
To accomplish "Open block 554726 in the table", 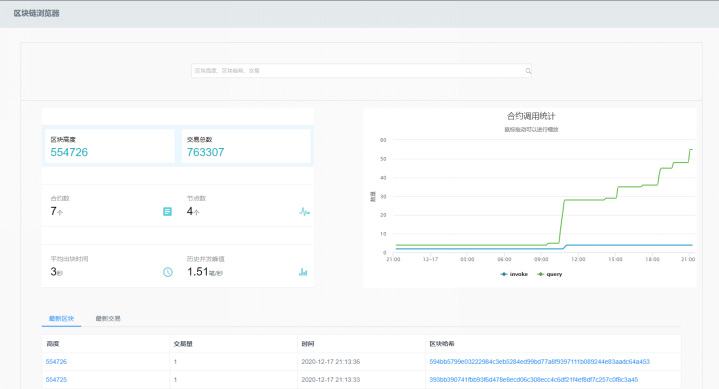I will click(56, 361).
